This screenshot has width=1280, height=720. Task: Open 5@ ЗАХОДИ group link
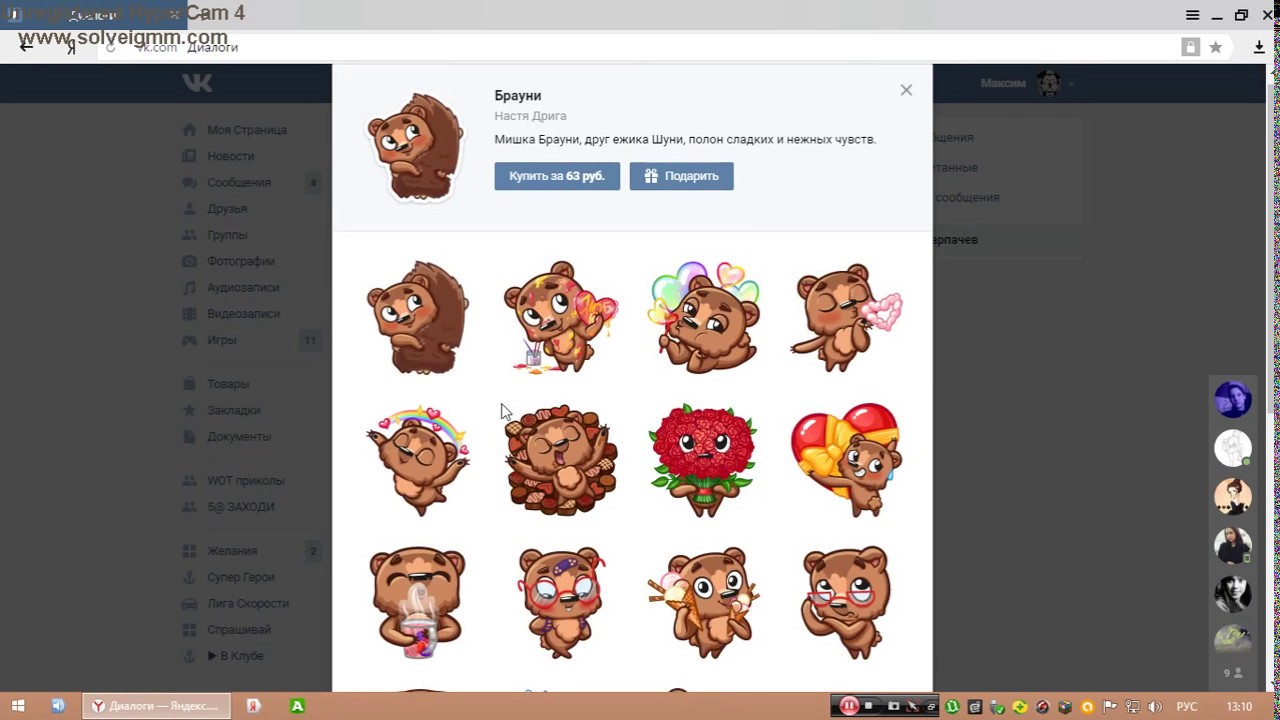pyautogui.click(x=241, y=507)
